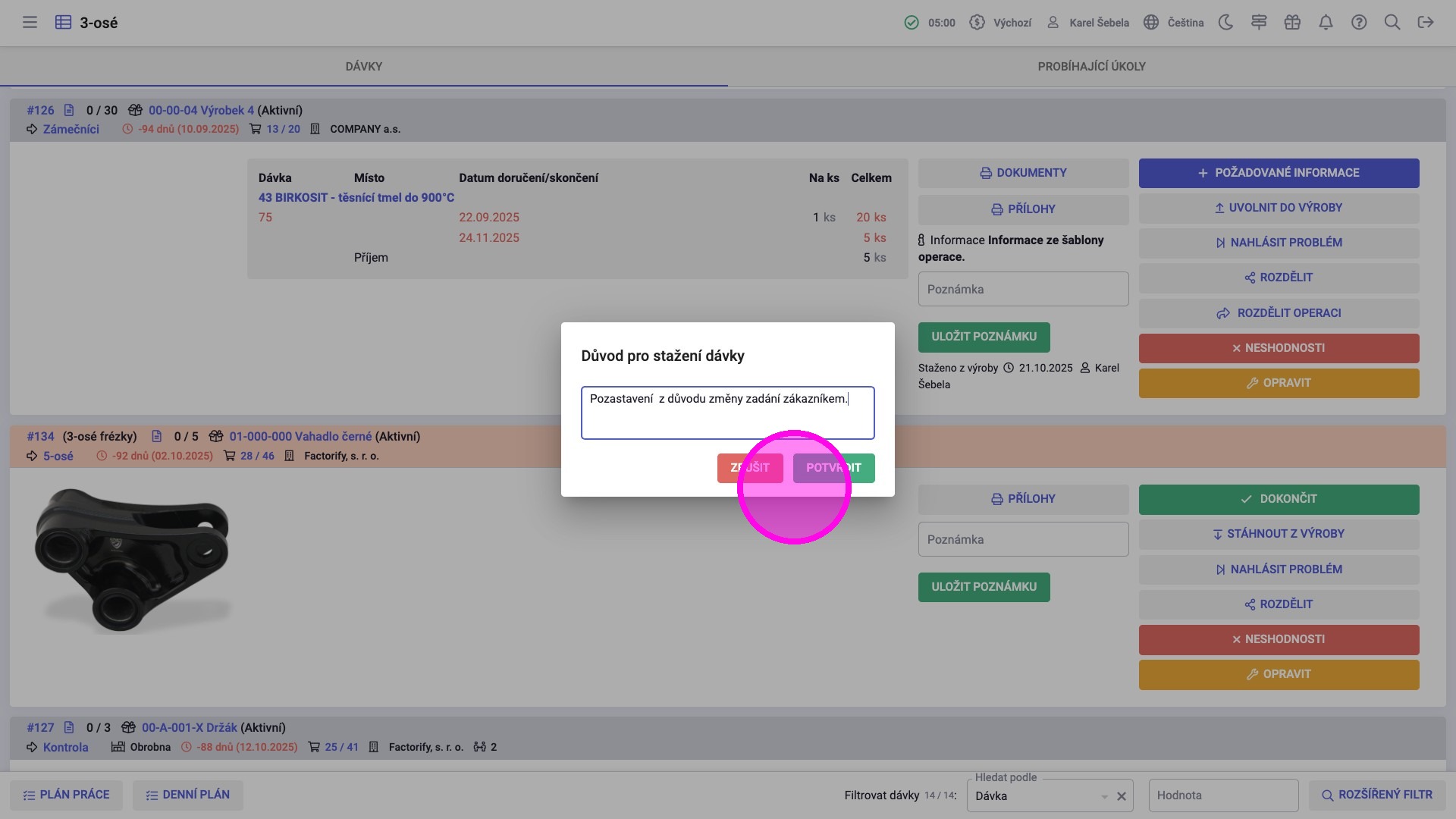Viewport: 1456px width, 819px height.
Task: Click the help question mark icon
Action: pos(1359,23)
